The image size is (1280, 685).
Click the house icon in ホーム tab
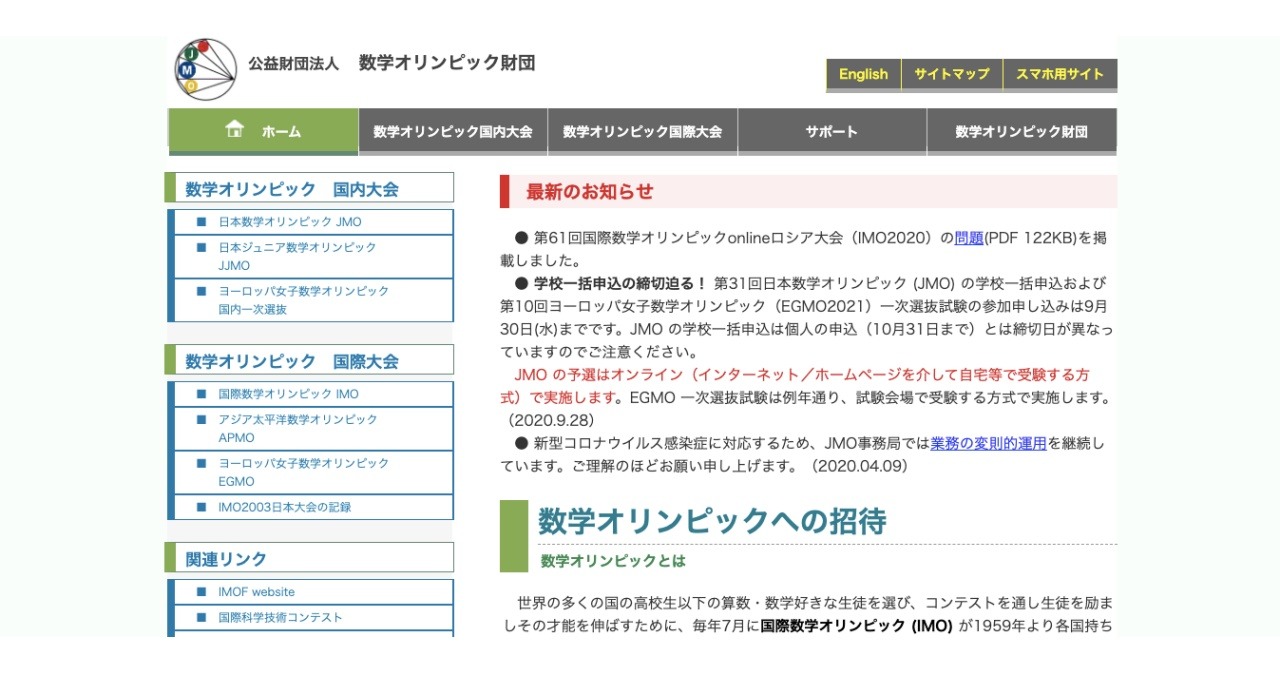pos(235,129)
